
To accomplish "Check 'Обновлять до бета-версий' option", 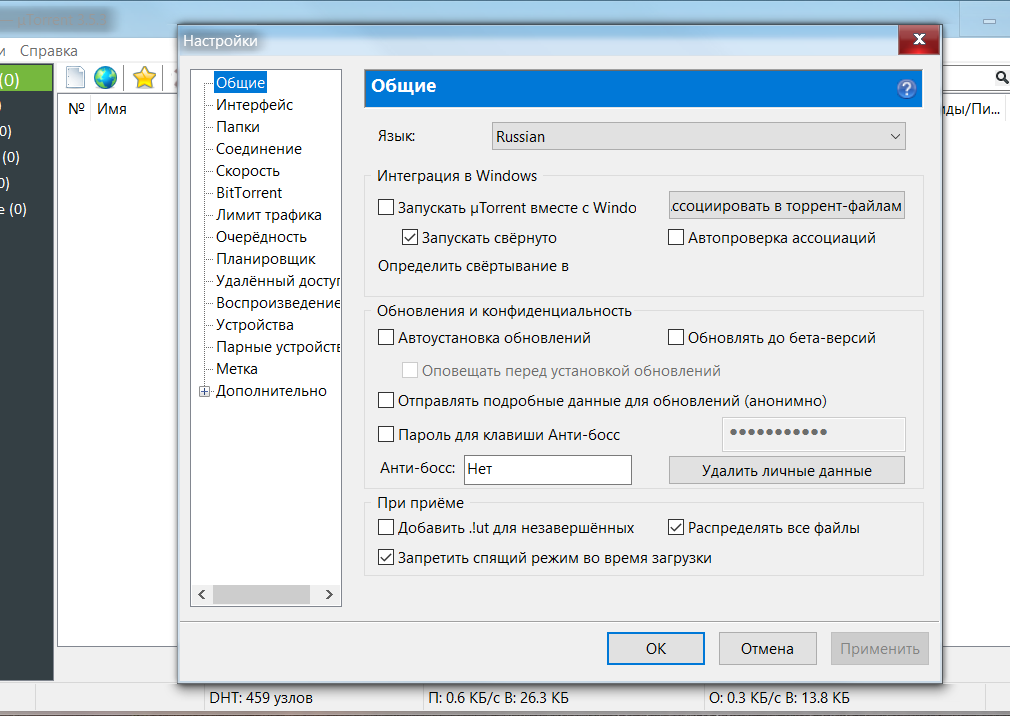I will (676, 337).
